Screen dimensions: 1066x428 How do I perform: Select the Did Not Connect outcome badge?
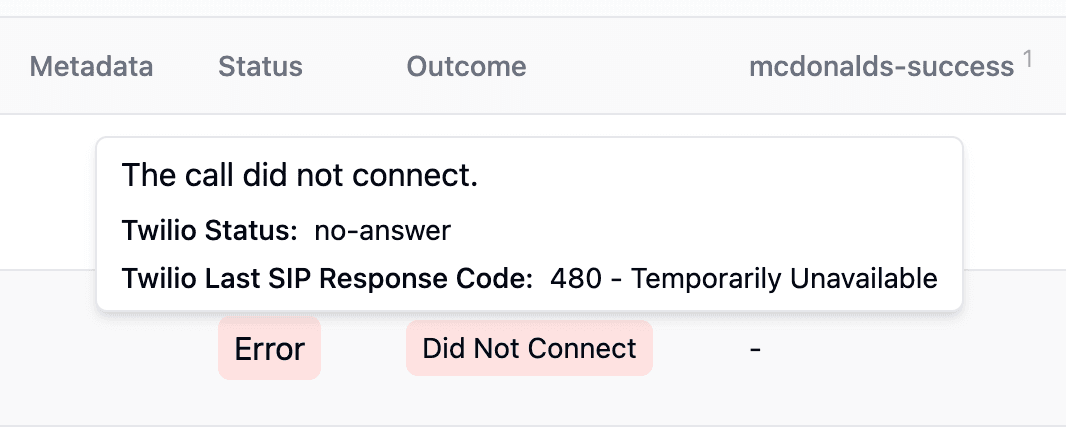pos(529,348)
